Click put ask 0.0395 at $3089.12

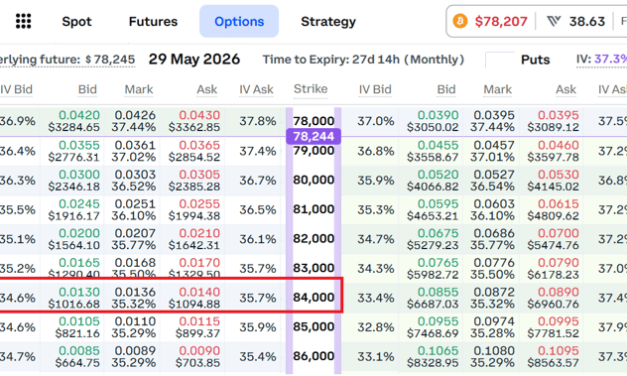click(x=553, y=121)
